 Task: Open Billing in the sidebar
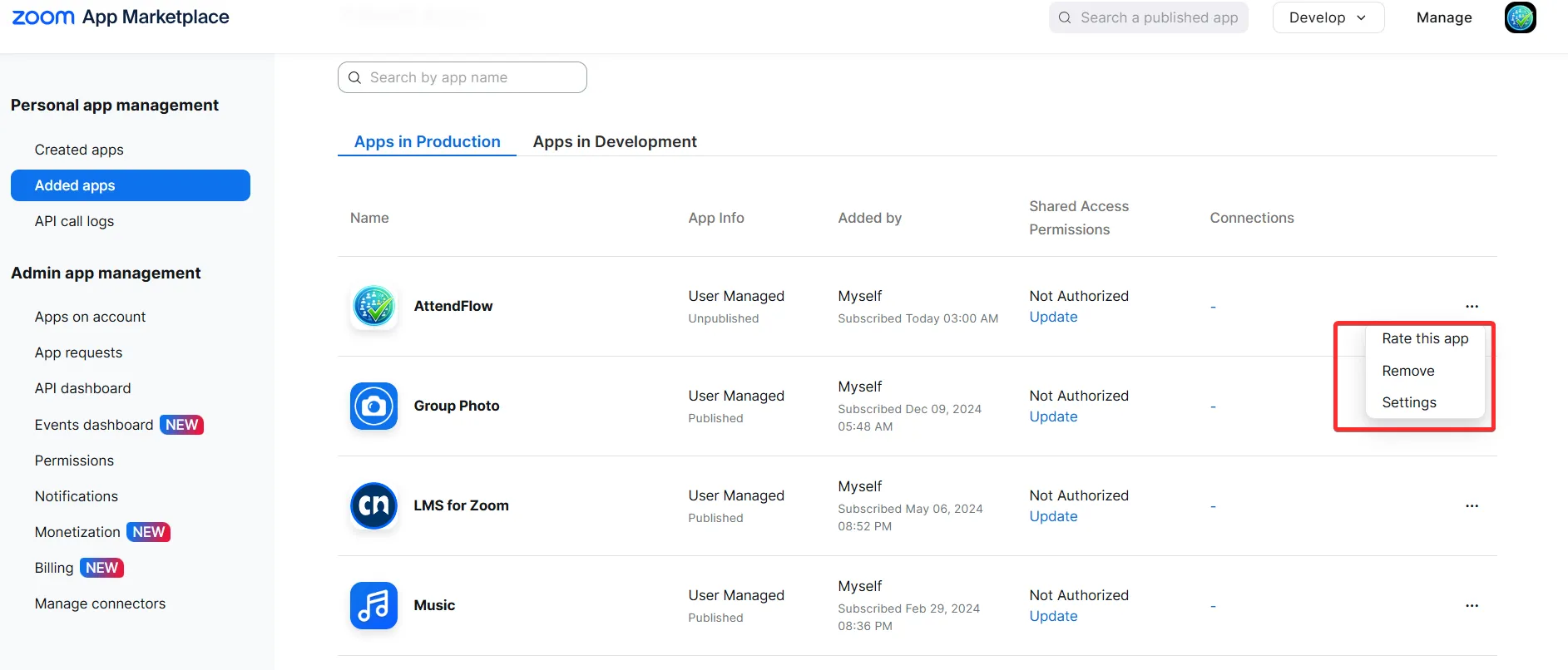click(x=54, y=568)
